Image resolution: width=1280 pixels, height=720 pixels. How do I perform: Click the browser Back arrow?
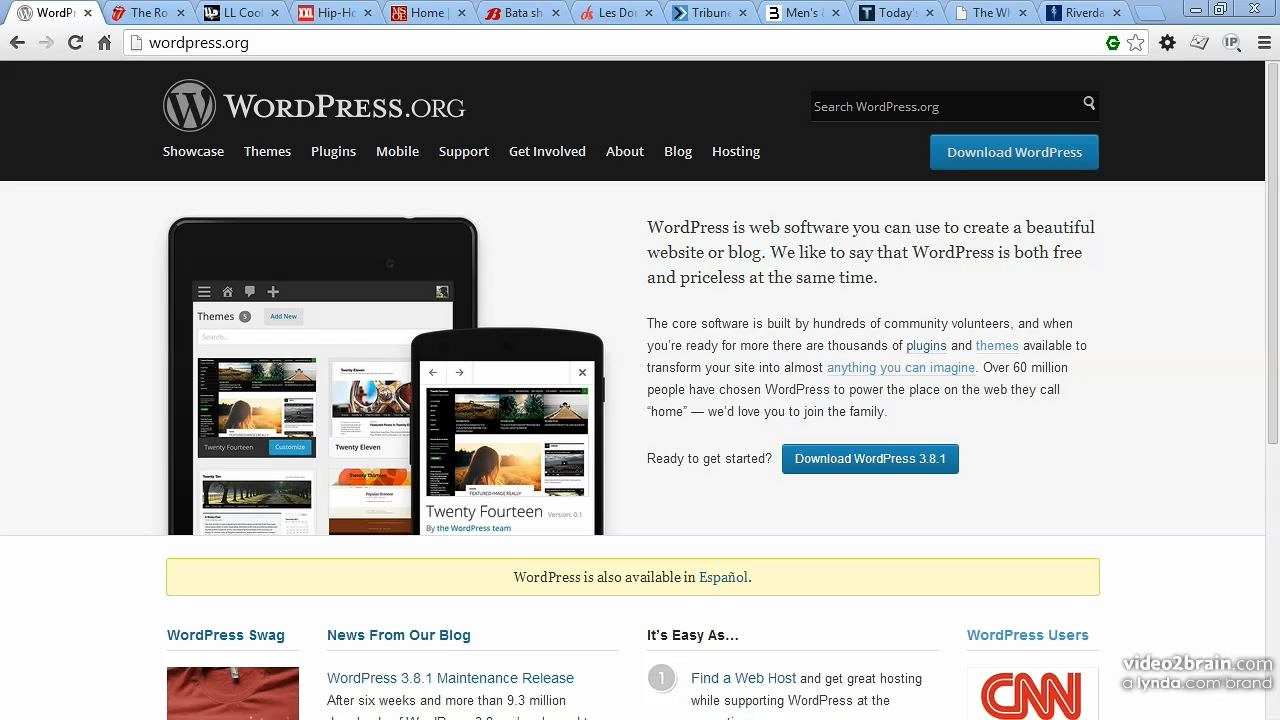click(17, 43)
